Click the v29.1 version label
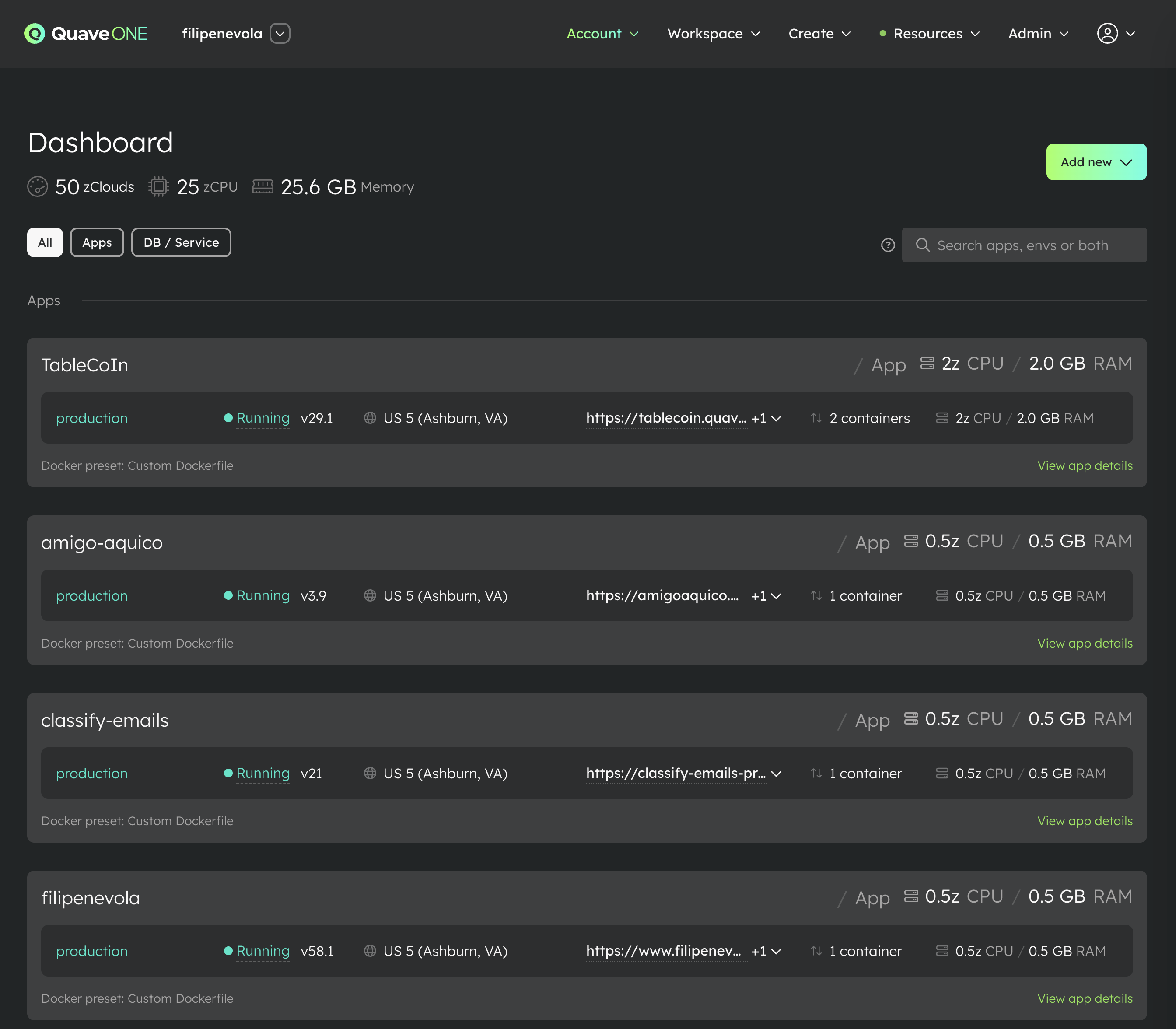The width and height of the screenshot is (1176, 1029). click(317, 418)
